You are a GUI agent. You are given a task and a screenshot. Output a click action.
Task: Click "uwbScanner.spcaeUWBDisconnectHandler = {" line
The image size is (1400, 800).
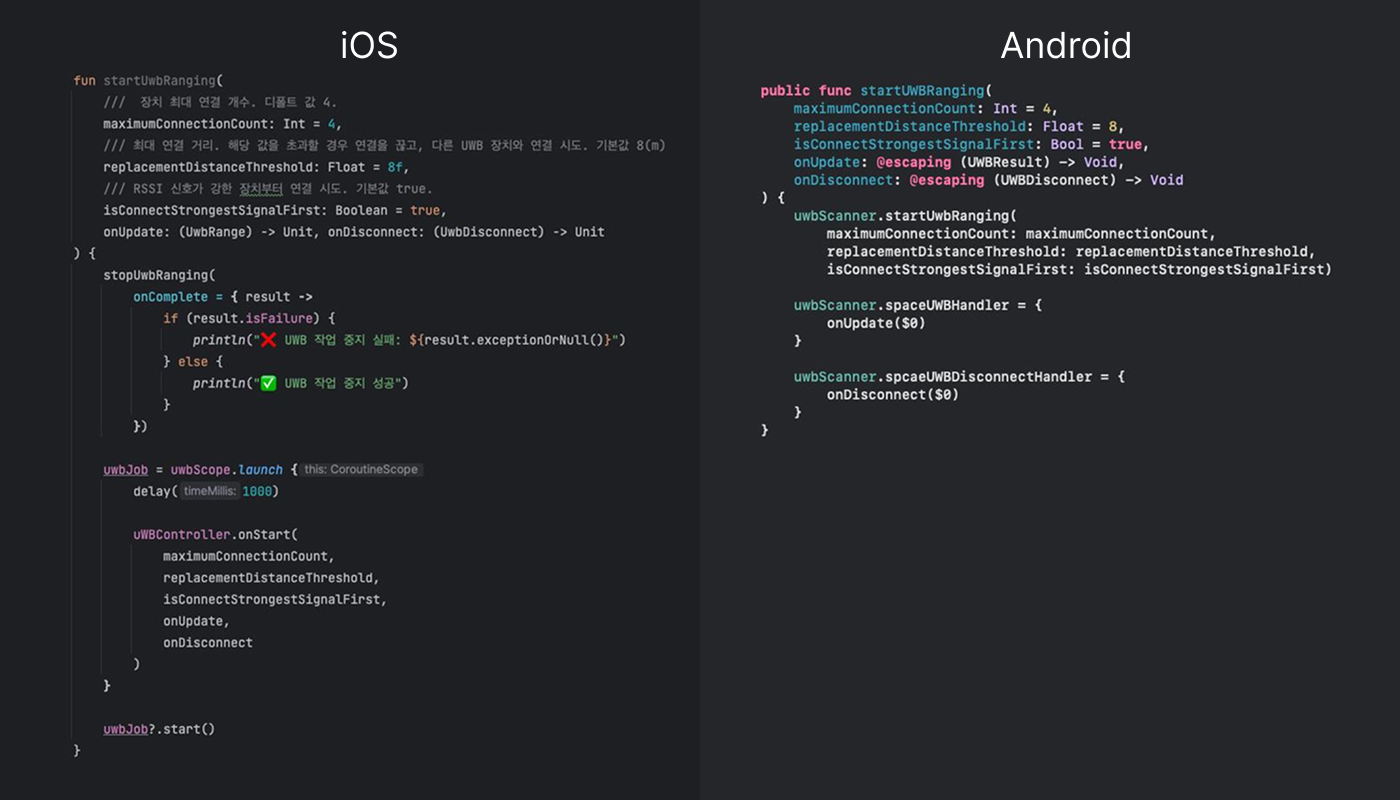(x=959, y=377)
